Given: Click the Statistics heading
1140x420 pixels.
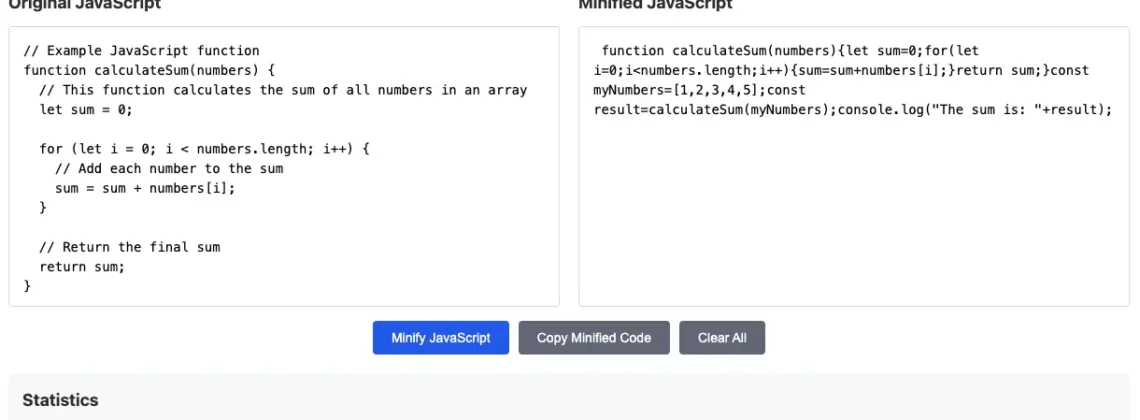Looking at the screenshot, I should tap(61, 400).
